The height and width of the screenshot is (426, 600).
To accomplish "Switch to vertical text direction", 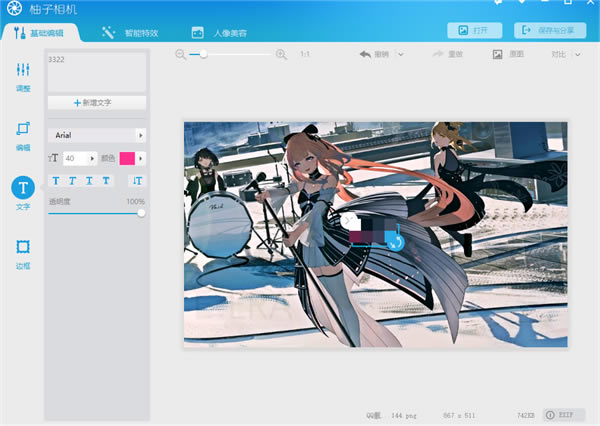I will tap(137, 181).
